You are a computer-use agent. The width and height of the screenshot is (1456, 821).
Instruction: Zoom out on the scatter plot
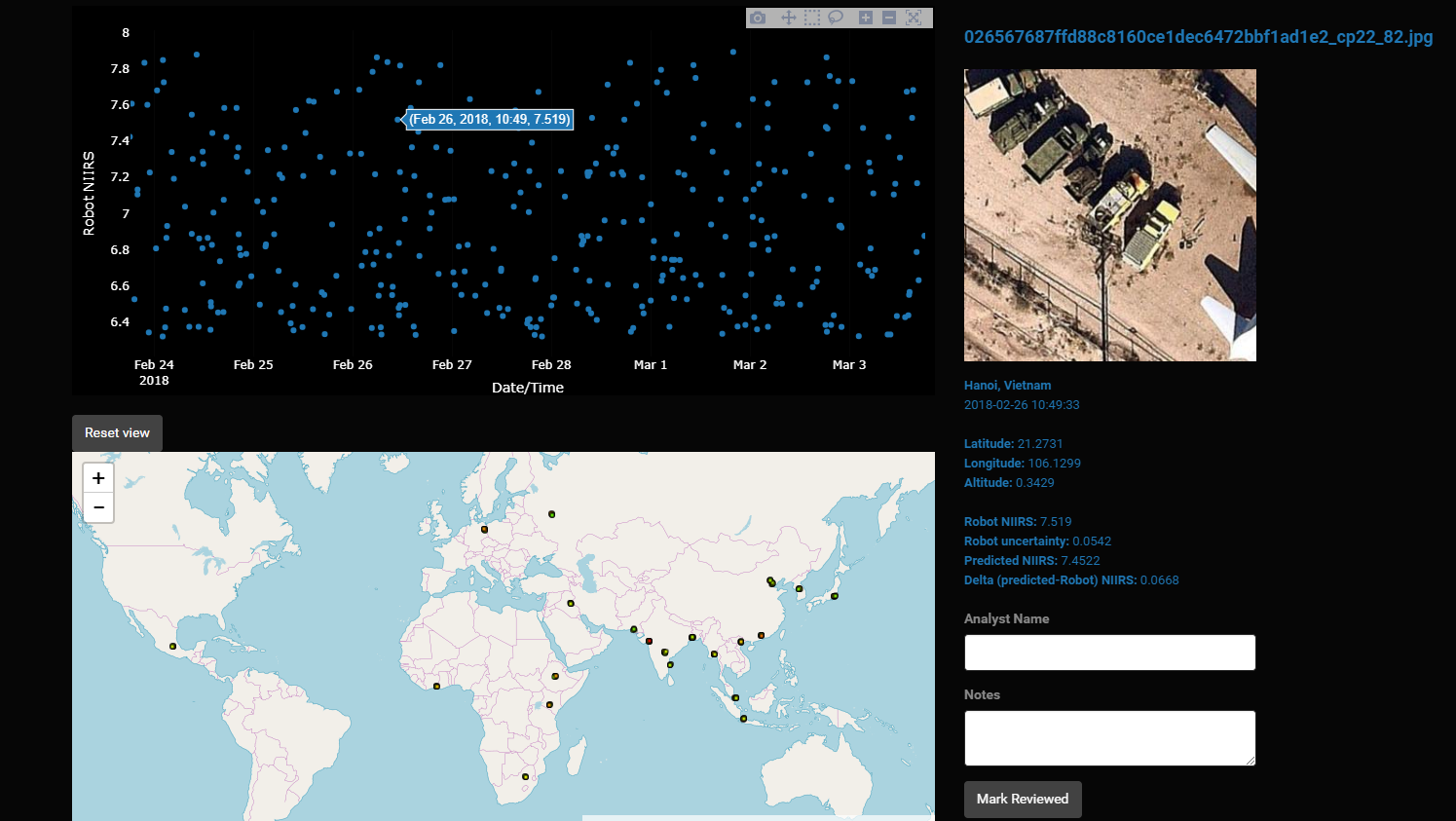coord(889,18)
